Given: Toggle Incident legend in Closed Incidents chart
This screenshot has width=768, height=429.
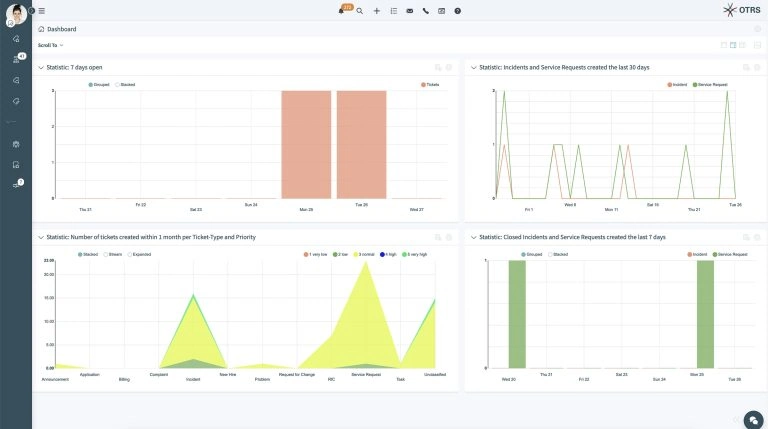Looking at the screenshot, I should 697,254.
